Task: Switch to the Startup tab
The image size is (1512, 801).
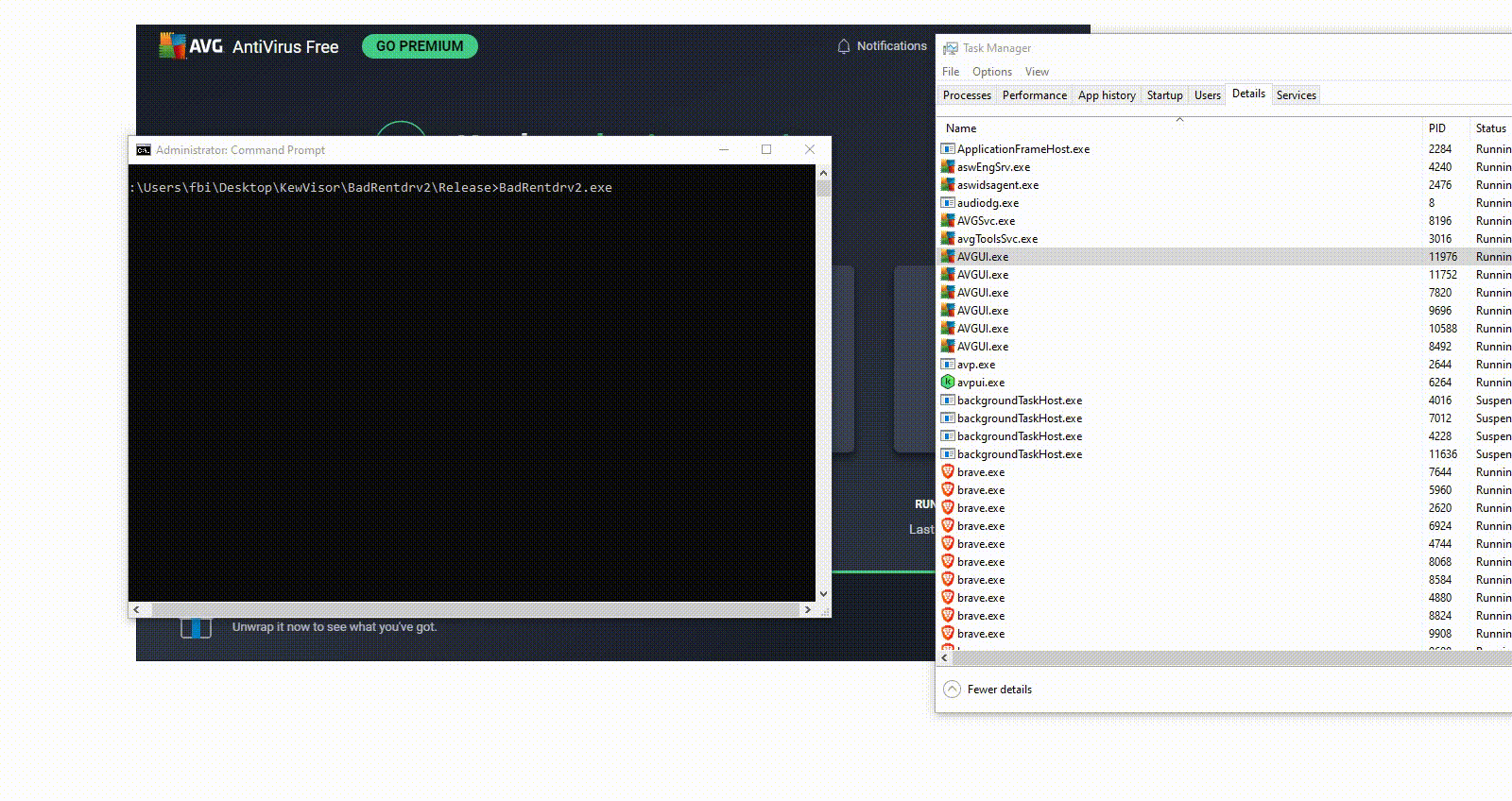Action: pos(1164,95)
